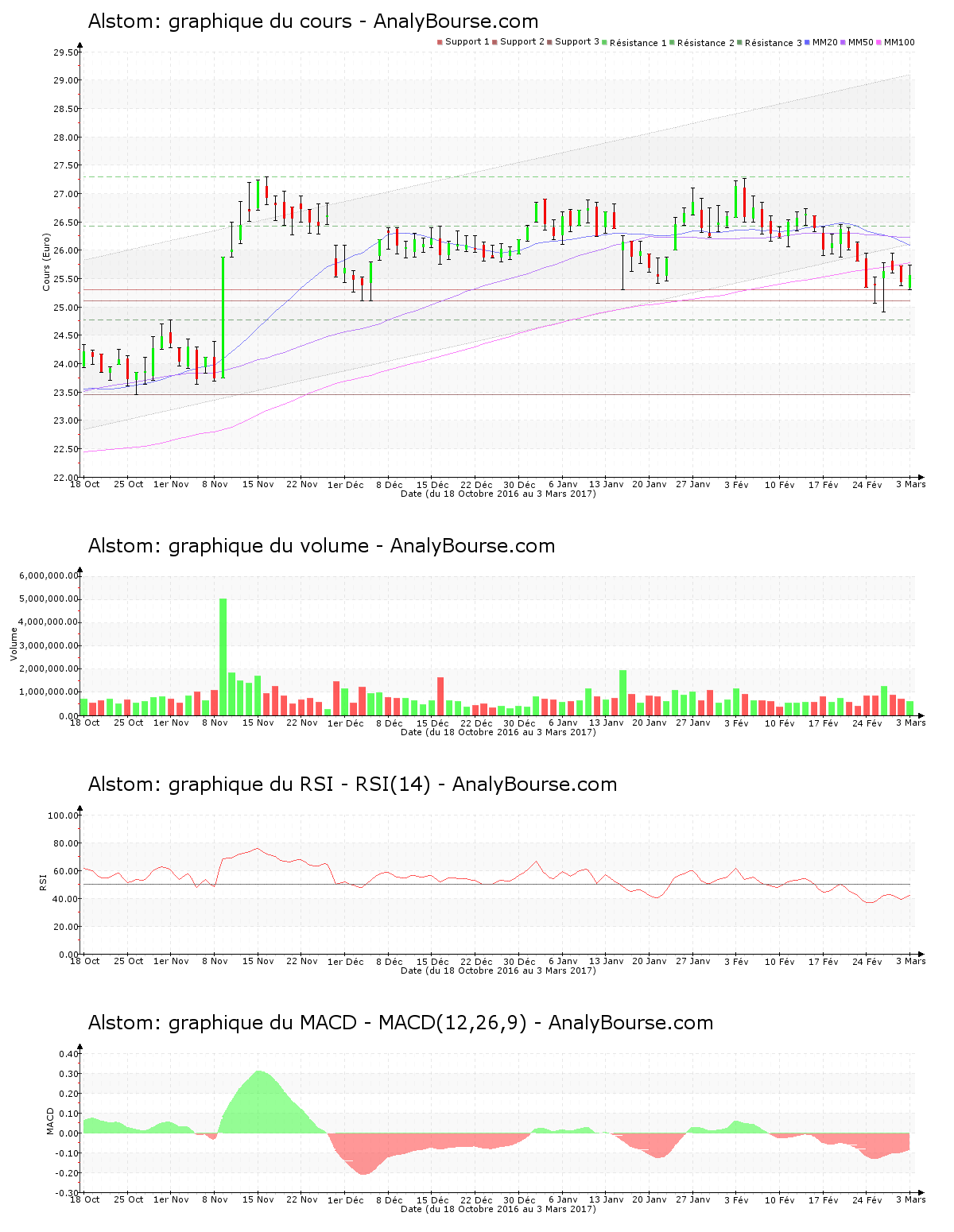
Task: Select the 'Résistance 1' legend label
Action: (638, 43)
